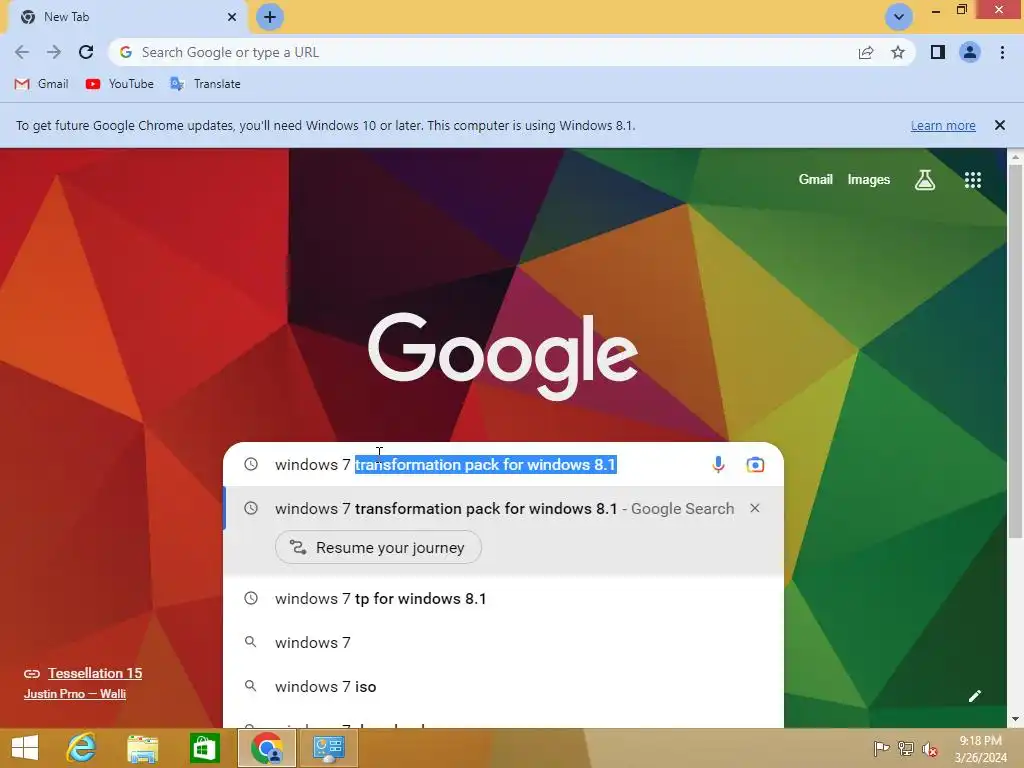The image size is (1024, 768).
Task: Search by image with the camera icon
Action: pyautogui.click(x=755, y=464)
